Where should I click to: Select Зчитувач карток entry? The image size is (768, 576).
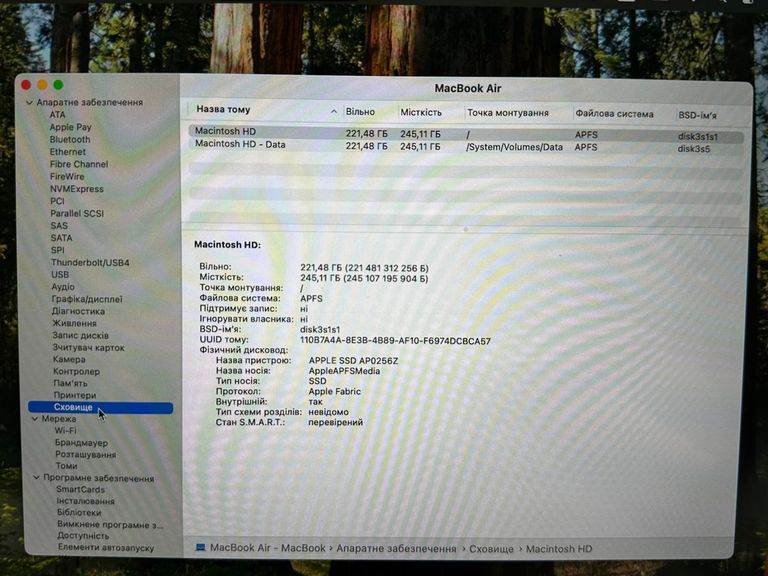coord(89,348)
